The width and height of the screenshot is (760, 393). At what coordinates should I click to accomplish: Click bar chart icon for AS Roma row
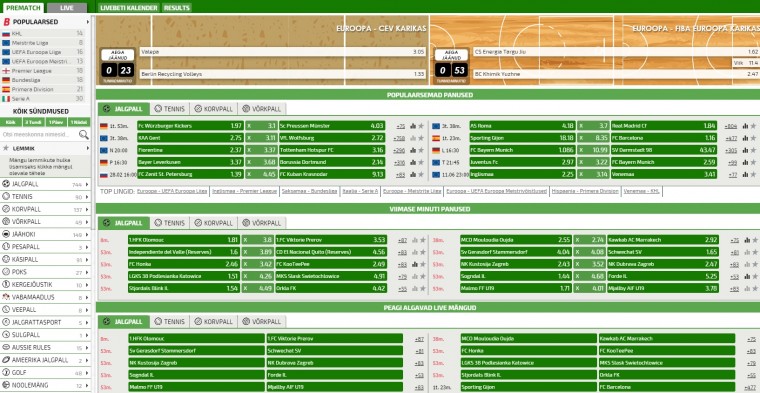pyautogui.click(x=745, y=126)
